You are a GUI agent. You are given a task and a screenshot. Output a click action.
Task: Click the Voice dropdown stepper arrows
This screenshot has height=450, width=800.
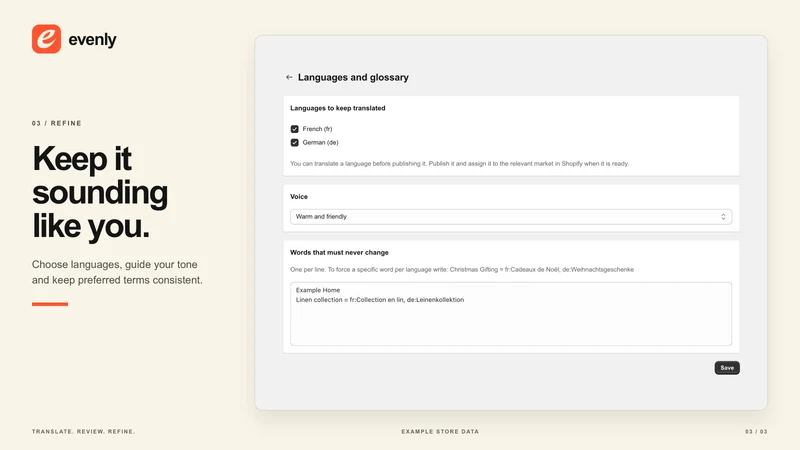pos(723,217)
